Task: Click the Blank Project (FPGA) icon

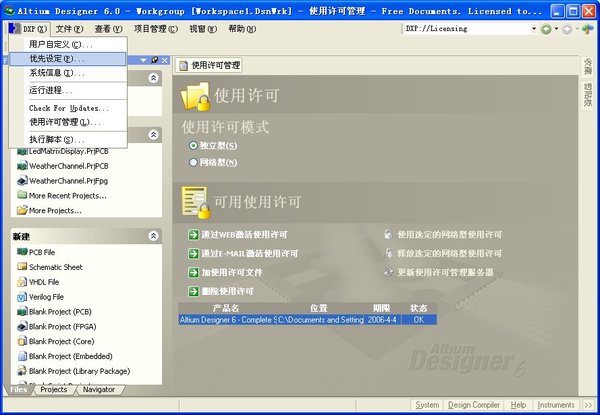Action: click(21, 326)
